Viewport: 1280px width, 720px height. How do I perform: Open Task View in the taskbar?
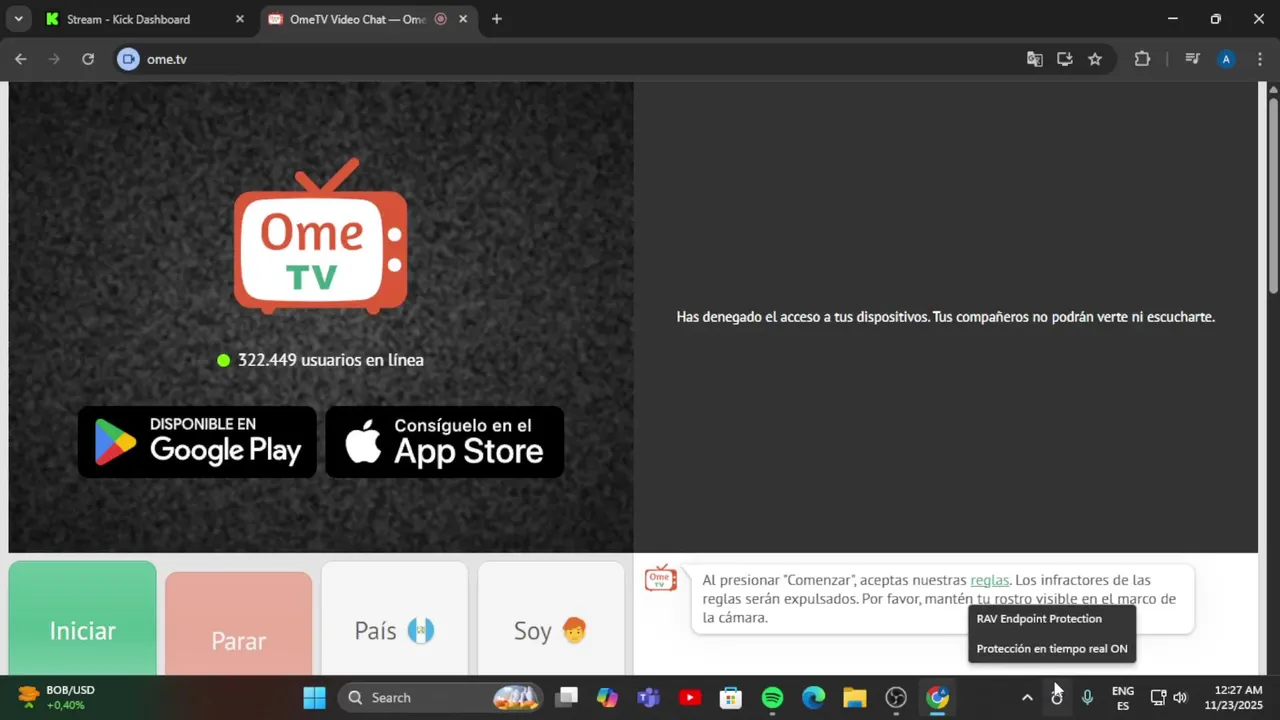pyautogui.click(x=567, y=698)
